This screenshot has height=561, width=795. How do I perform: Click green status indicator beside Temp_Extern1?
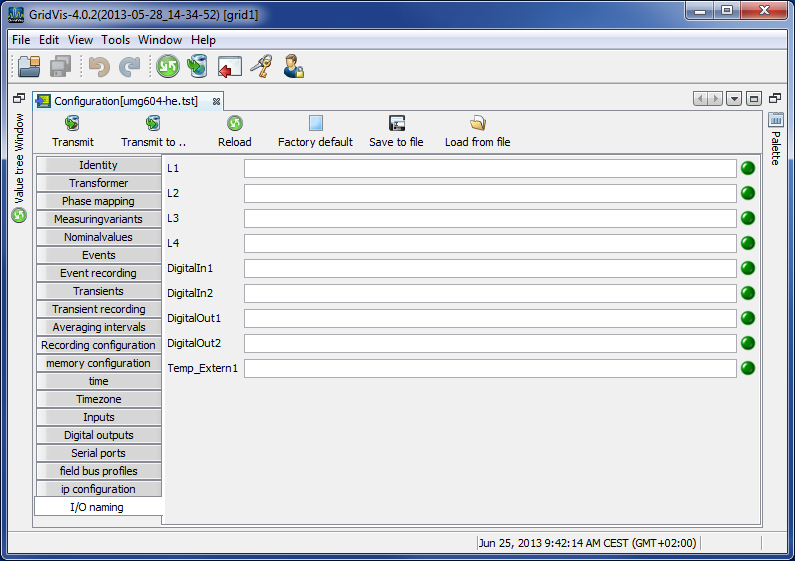(x=748, y=368)
